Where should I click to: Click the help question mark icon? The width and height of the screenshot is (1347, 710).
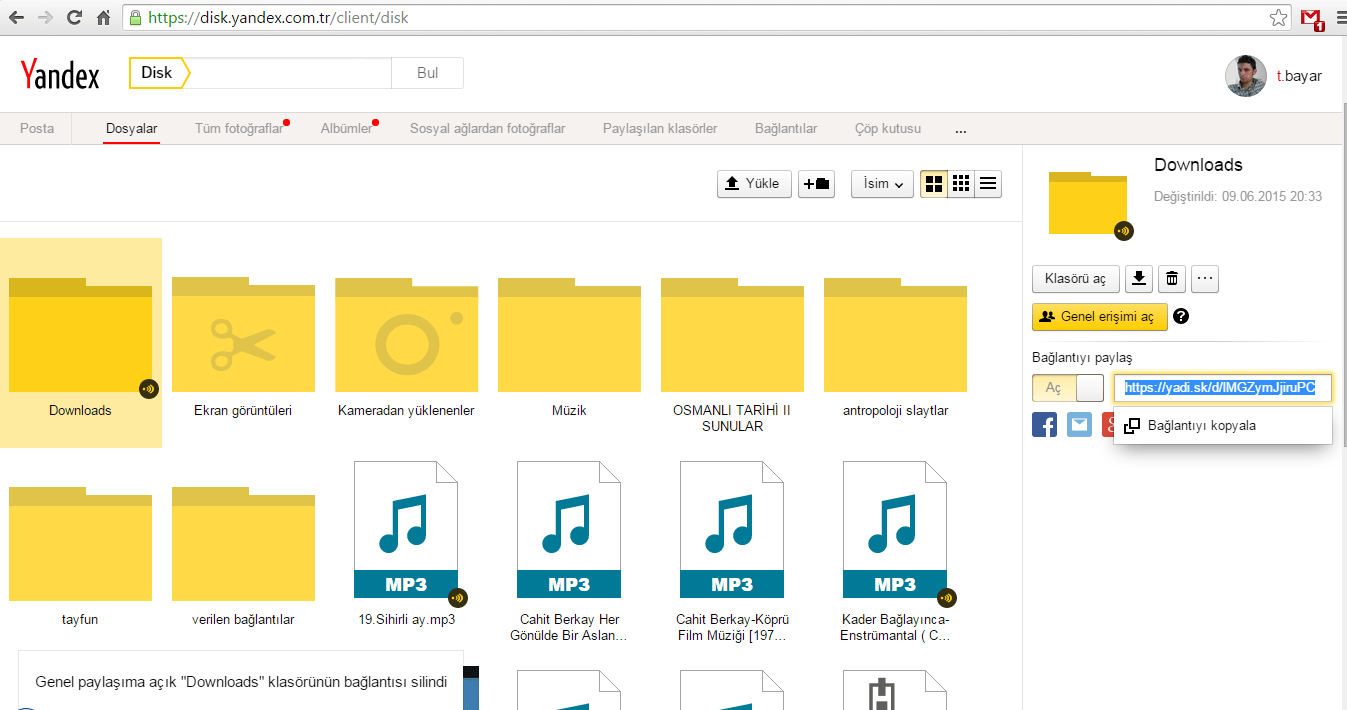[1181, 317]
